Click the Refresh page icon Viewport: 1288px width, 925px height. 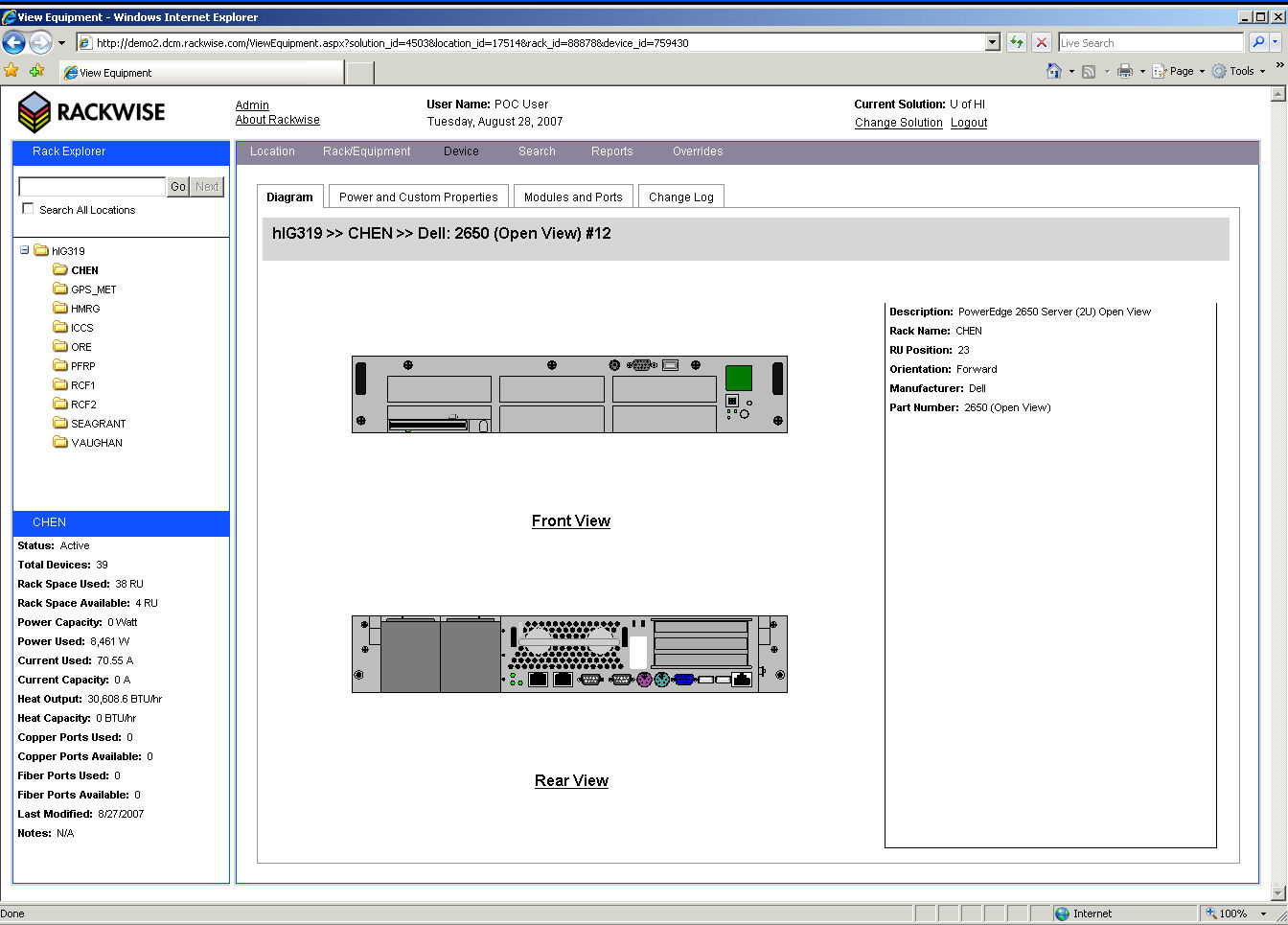(1017, 42)
